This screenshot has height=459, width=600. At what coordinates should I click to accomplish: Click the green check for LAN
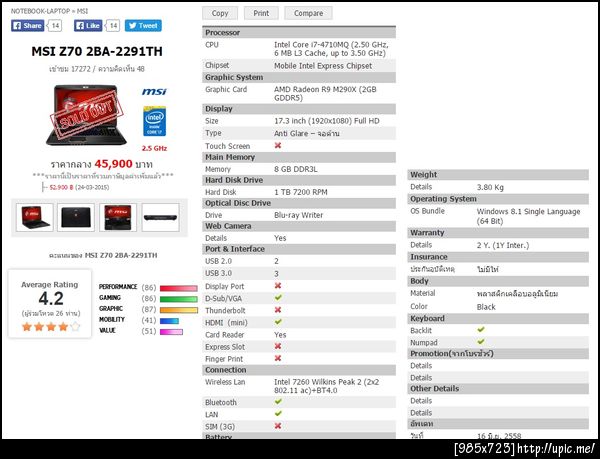tap(278, 414)
